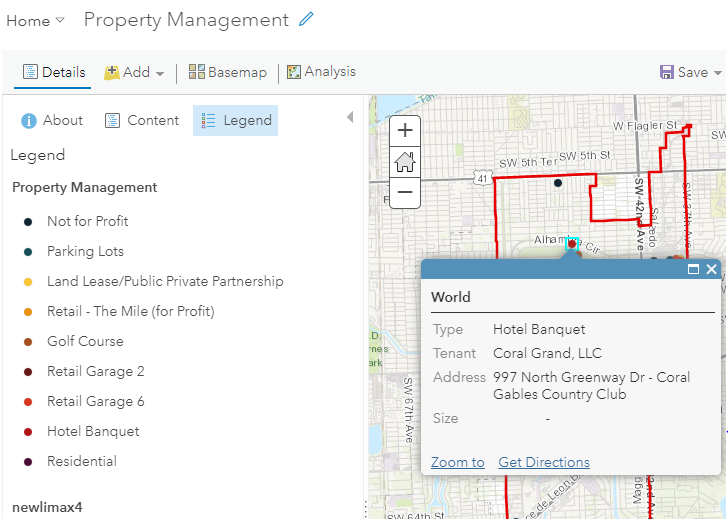Click the dark point marker on map
This screenshot has width=728, height=519.
[x=558, y=183]
